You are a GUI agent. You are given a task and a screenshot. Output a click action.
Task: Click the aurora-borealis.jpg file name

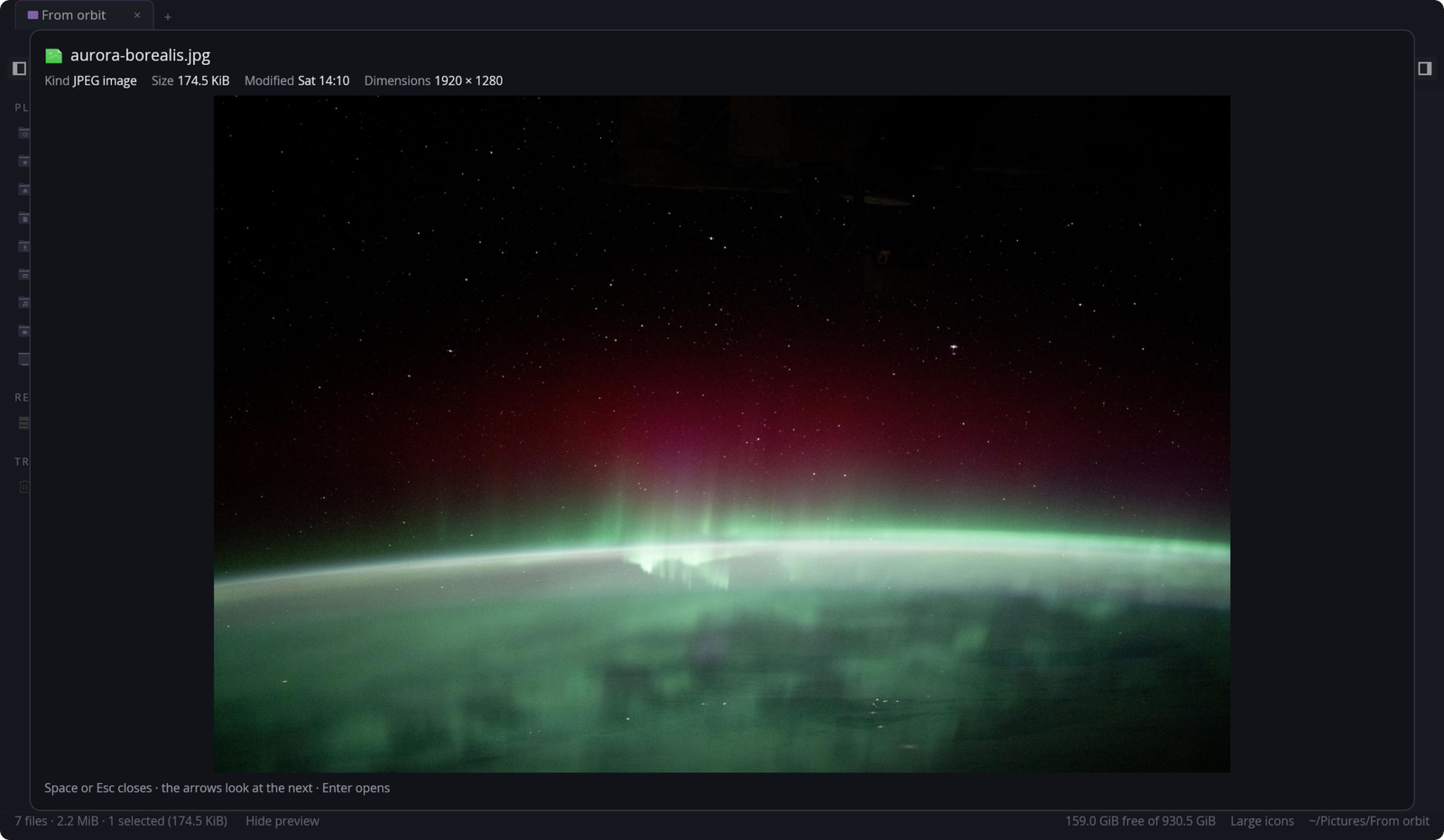141,55
